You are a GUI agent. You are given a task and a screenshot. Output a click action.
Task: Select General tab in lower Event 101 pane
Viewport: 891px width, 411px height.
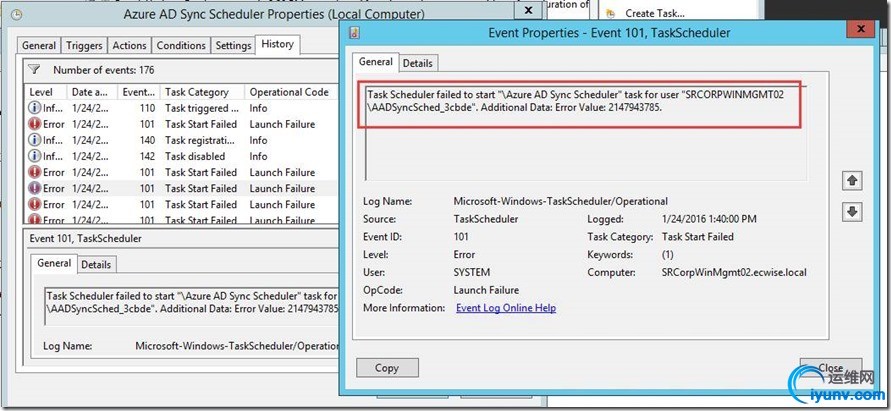coord(54,263)
